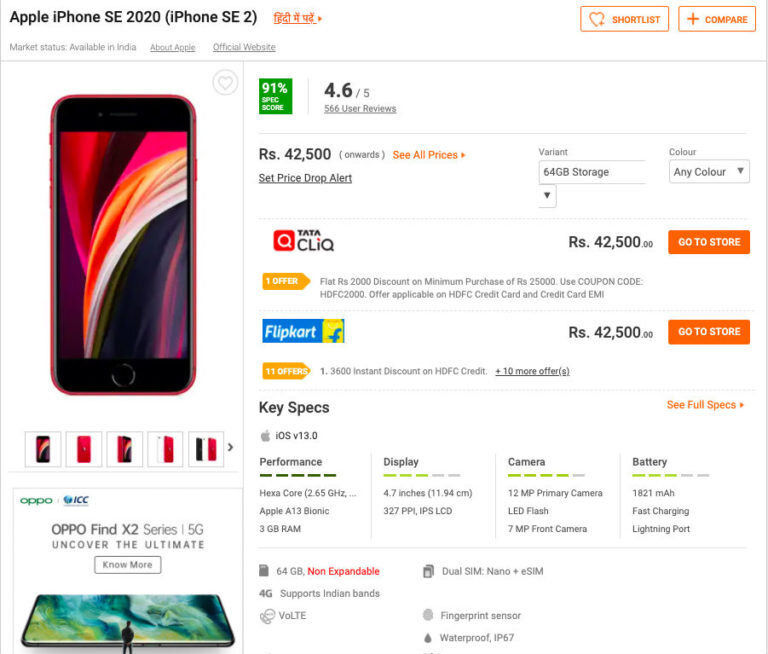768x654 pixels.
Task: Go to store for Tata CLiQ
Action: 709,242
